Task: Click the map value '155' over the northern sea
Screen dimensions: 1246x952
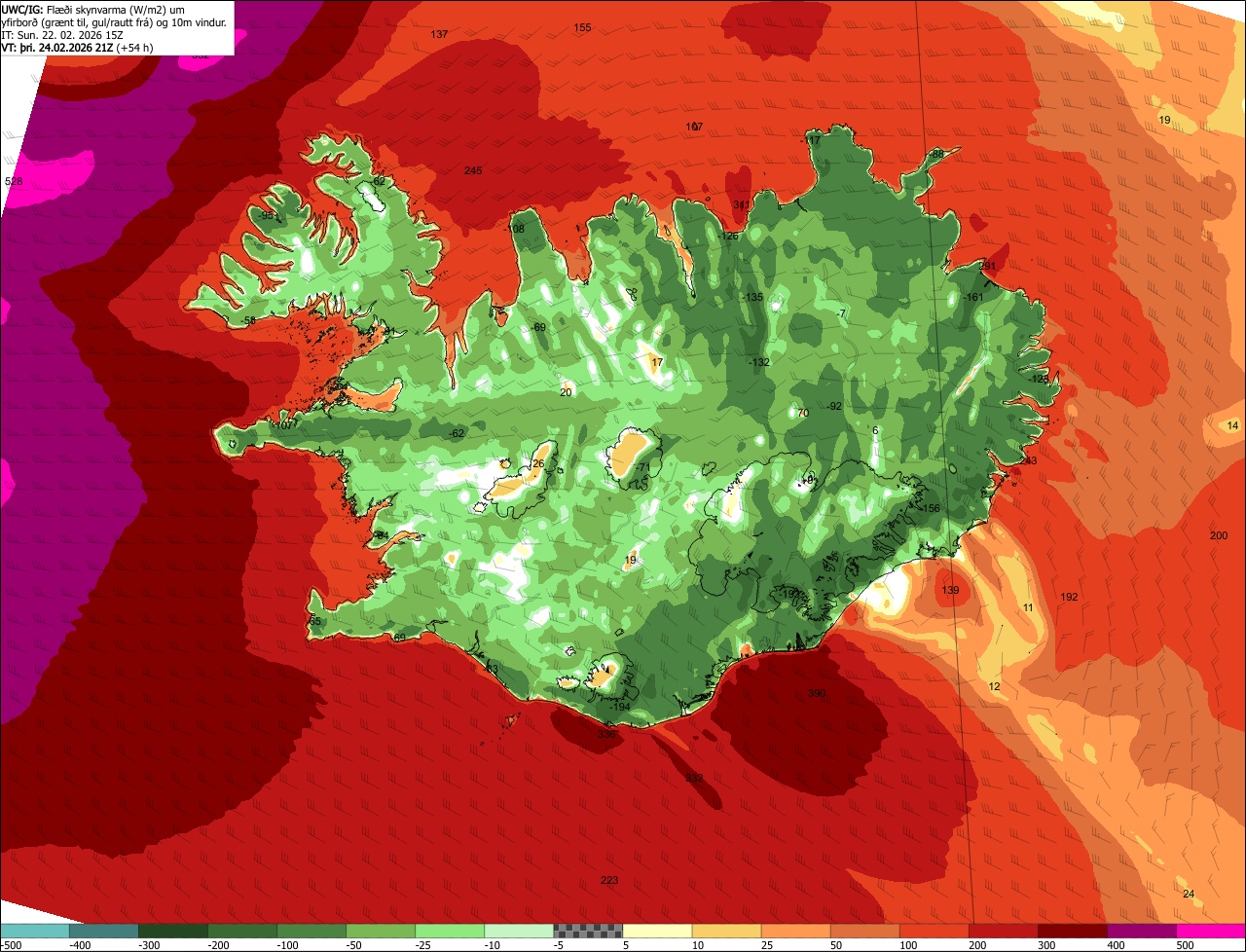Action: click(x=582, y=27)
